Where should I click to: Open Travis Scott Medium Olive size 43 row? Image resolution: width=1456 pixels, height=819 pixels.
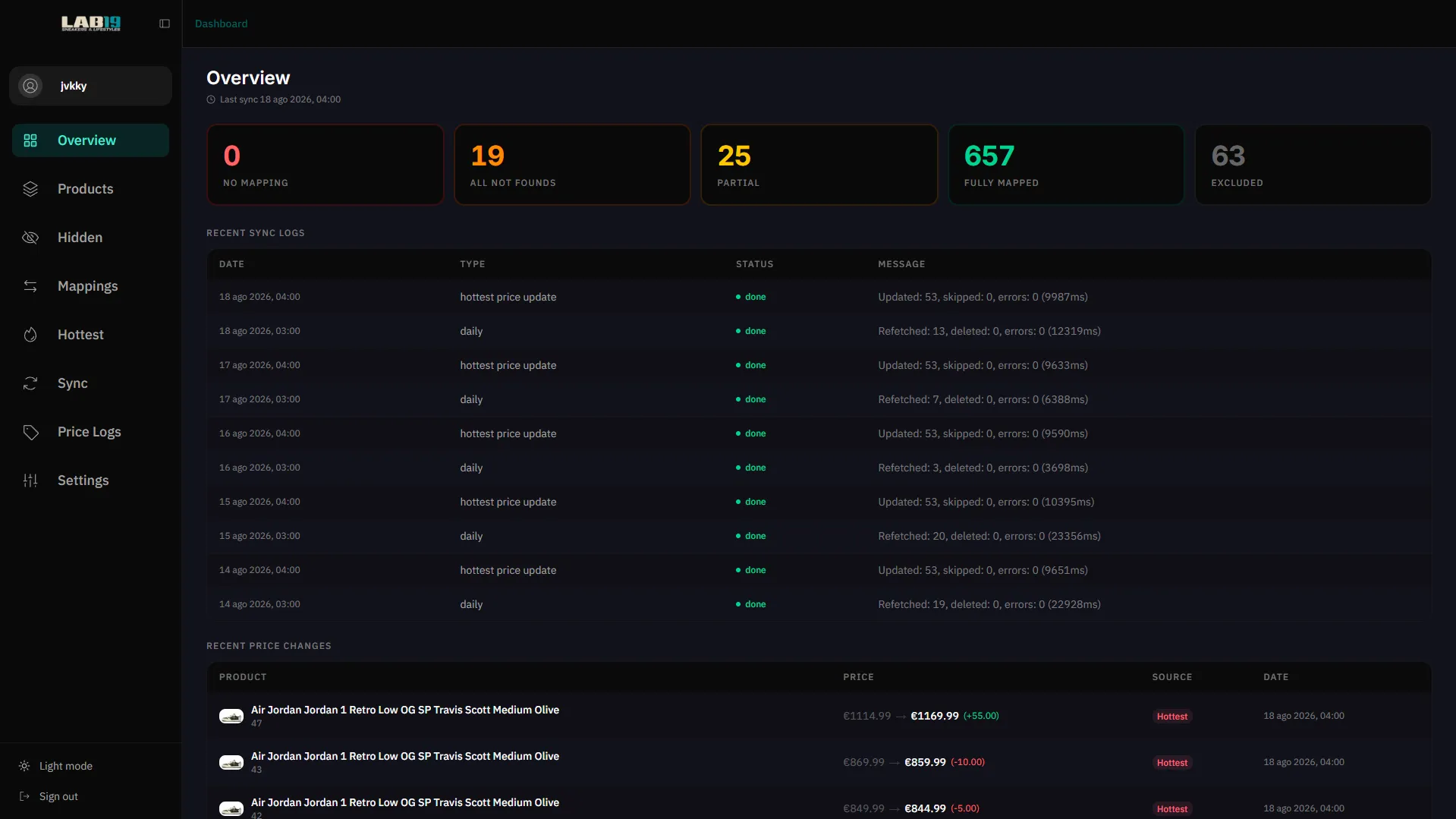tap(819, 762)
